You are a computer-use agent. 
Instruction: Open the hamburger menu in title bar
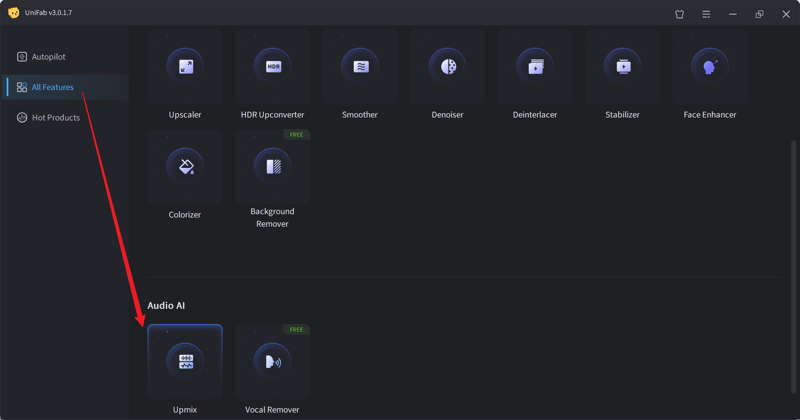[x=706, y=14]
